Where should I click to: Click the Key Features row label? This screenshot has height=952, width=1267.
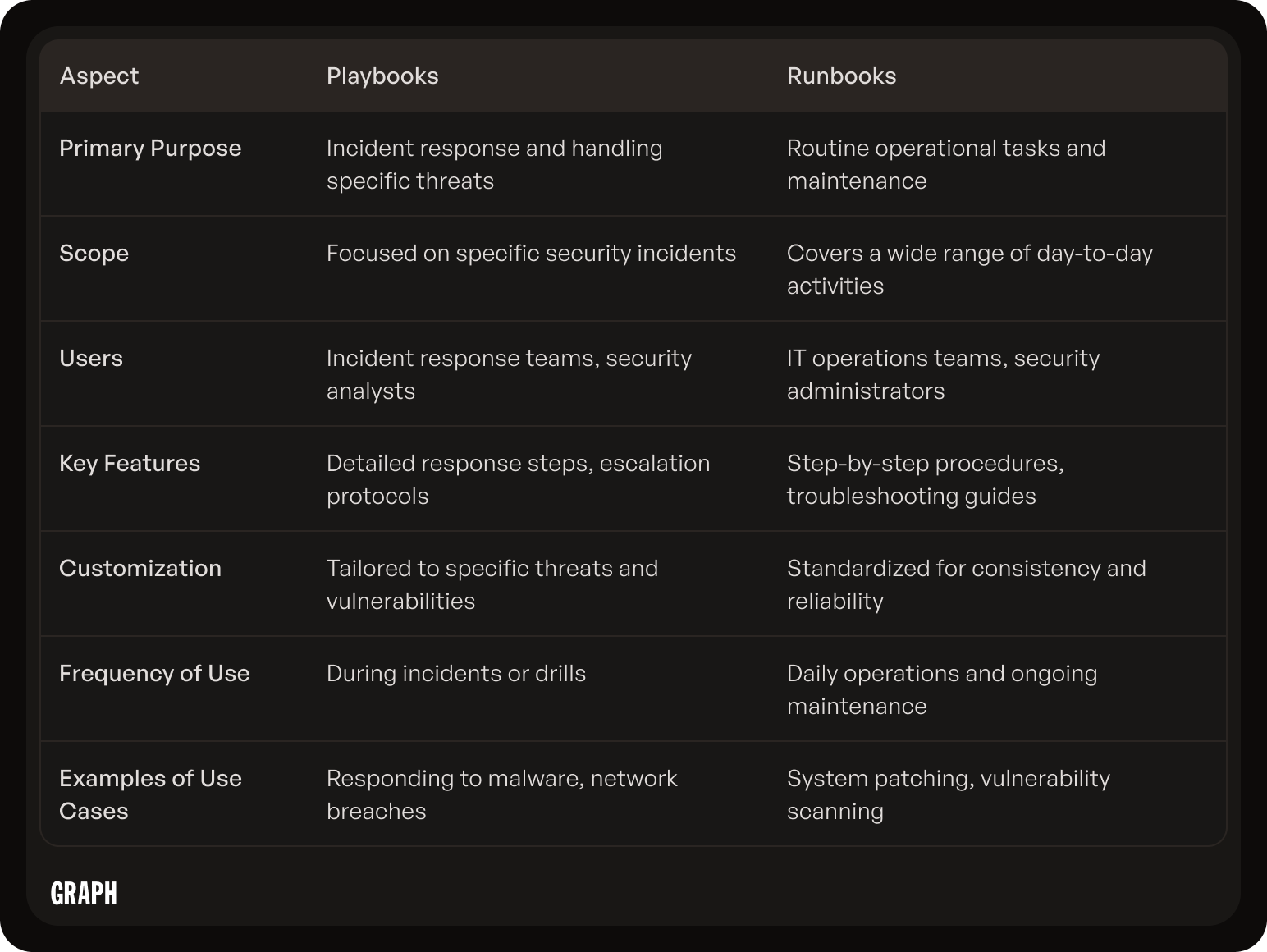(130, 463)
